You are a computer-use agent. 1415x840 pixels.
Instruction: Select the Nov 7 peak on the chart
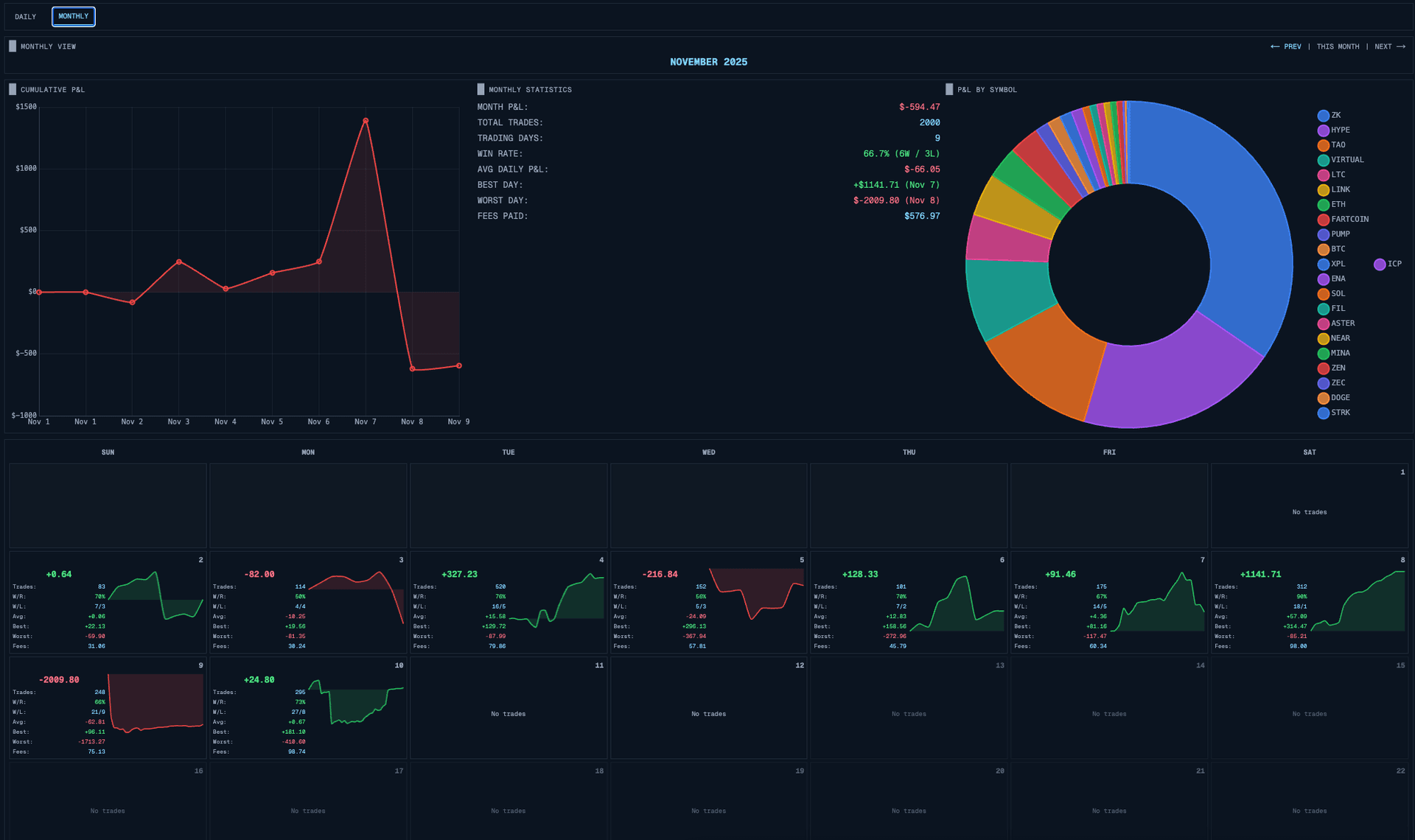pos(366,121)
